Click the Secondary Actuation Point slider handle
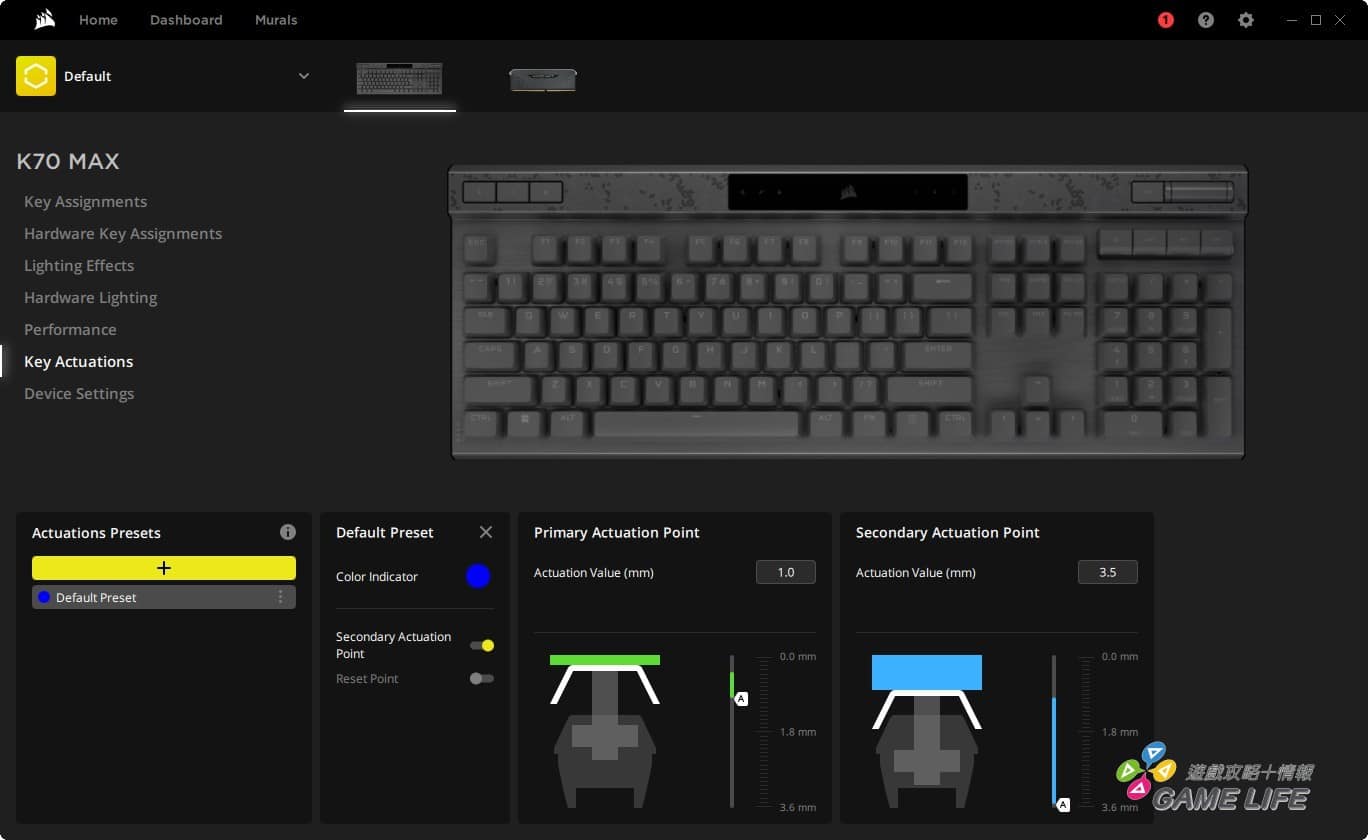This screenshot has width=1368, height=840. [x=1063, y=804]
